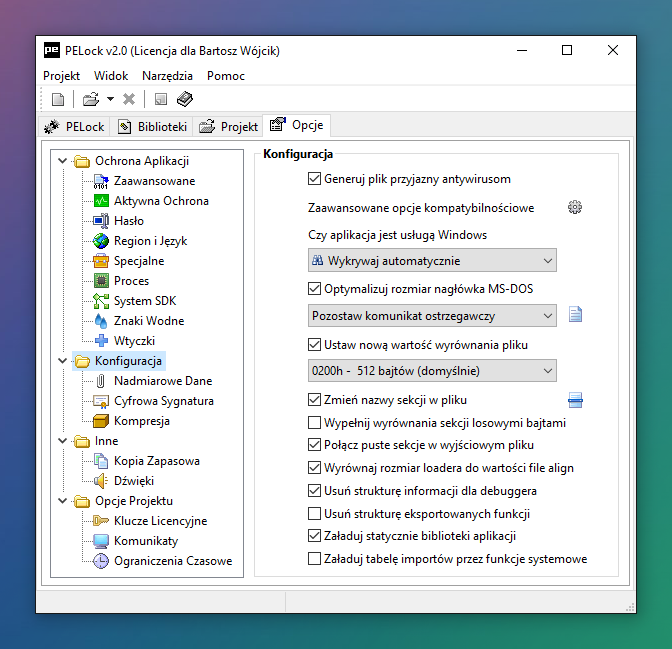The image size is (672, 649).
Task: Switch to the Projekt tab
Action: 228,127
